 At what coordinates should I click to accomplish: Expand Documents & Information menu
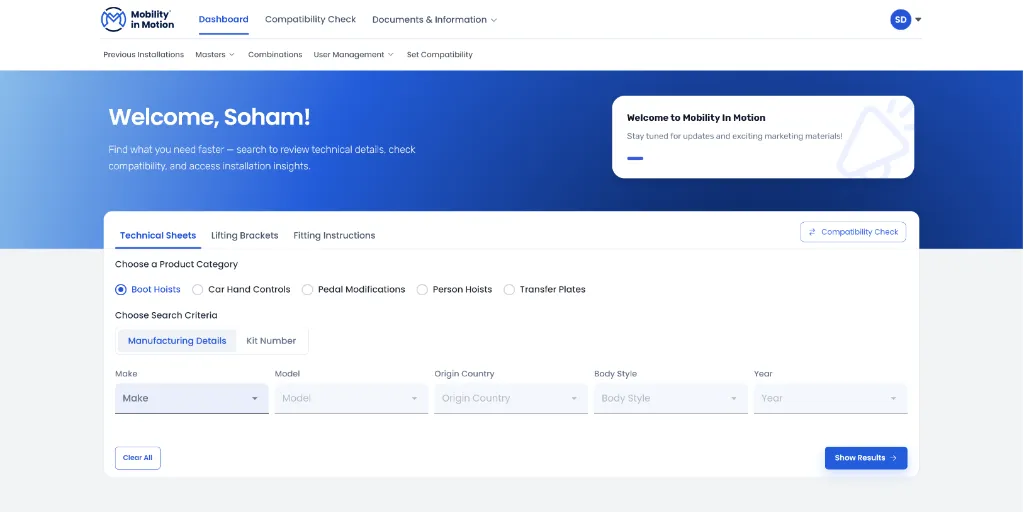click(435, 20)
